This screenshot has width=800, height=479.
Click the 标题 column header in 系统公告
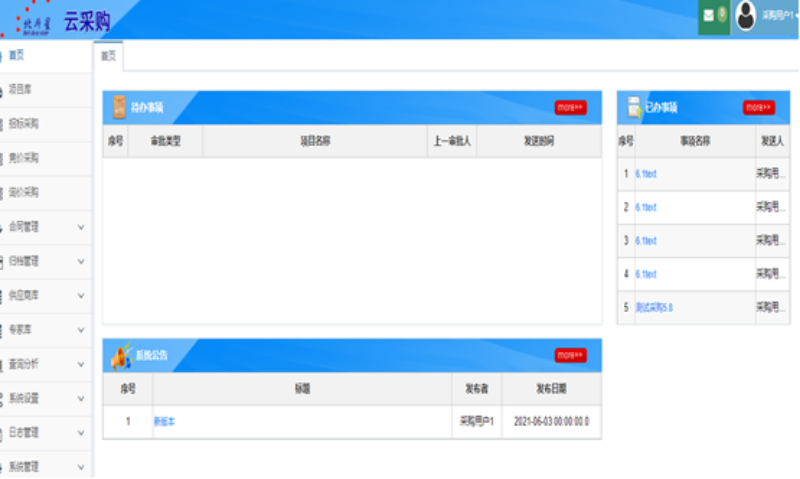302,389
